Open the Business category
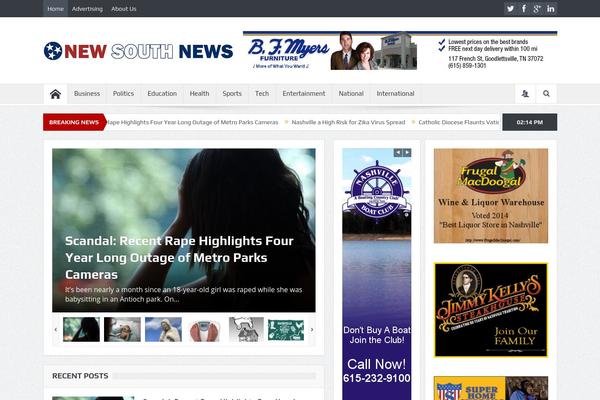The image size is (600, 400). 87,94
